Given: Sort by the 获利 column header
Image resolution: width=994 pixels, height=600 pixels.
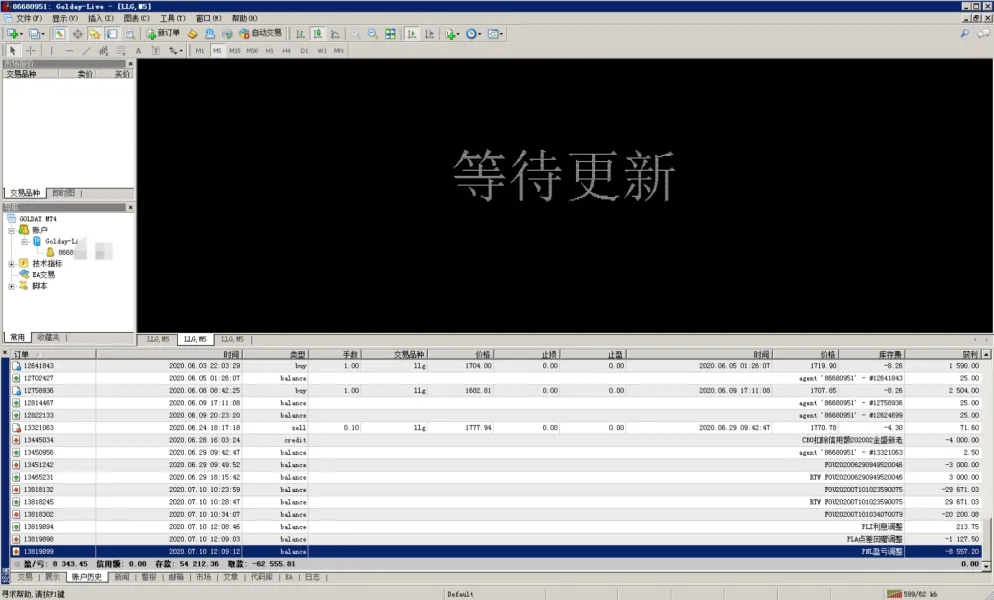Looking at the screenshot, I should coord(943,355).
